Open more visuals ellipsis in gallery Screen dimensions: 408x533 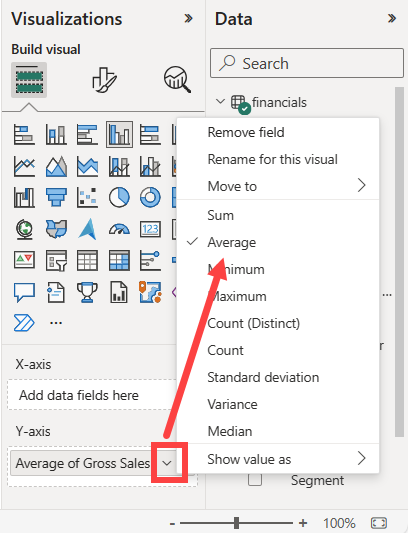56,323
